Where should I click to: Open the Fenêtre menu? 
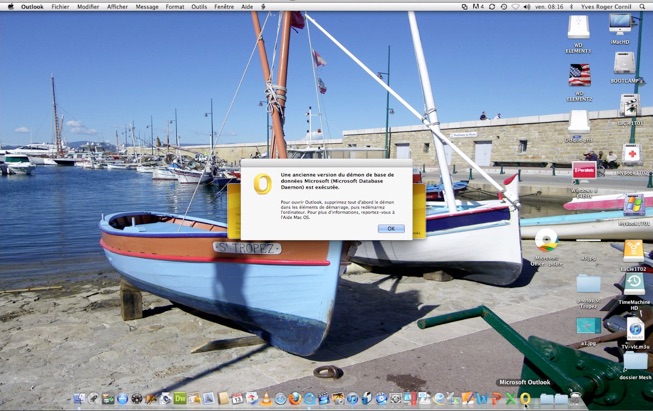224,7
